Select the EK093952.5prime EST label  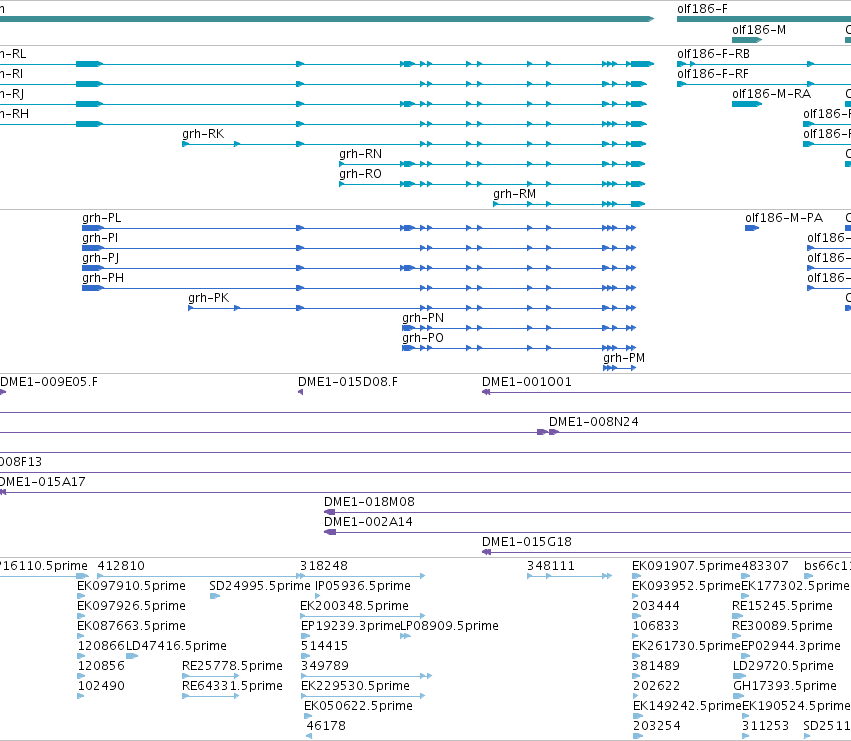686,586
